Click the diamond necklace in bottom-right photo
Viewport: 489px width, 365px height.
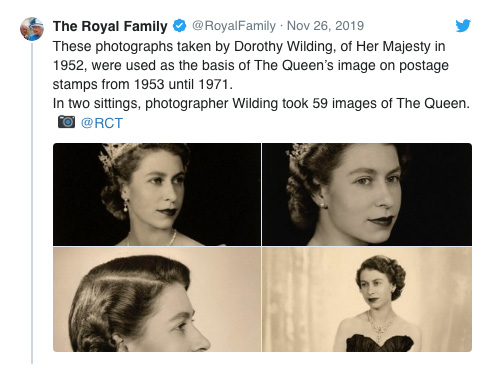[380, 325]
